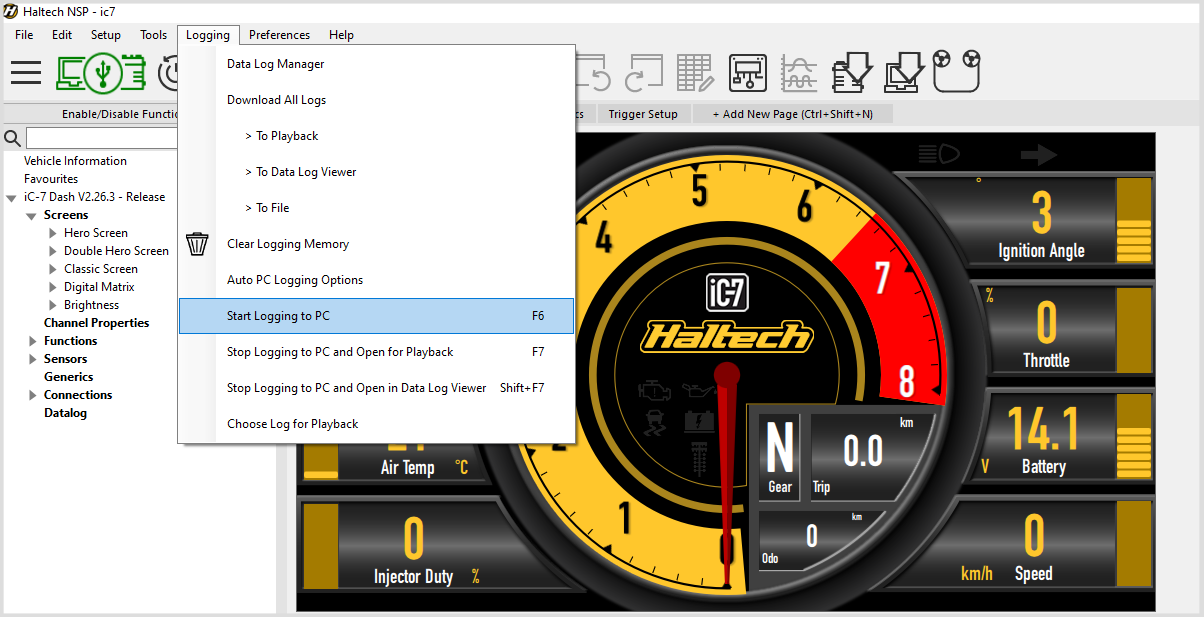Click the waveform scope toolbar icon
The height and width of the screenshot is (617, 1204).
pyautogui.click(x=799, y=72)
